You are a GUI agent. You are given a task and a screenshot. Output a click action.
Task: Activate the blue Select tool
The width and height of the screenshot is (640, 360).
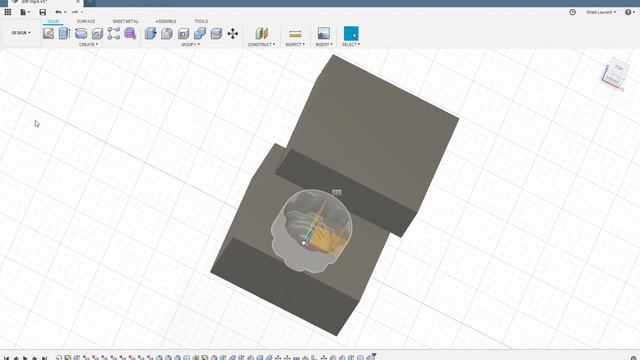click(351, 33)
